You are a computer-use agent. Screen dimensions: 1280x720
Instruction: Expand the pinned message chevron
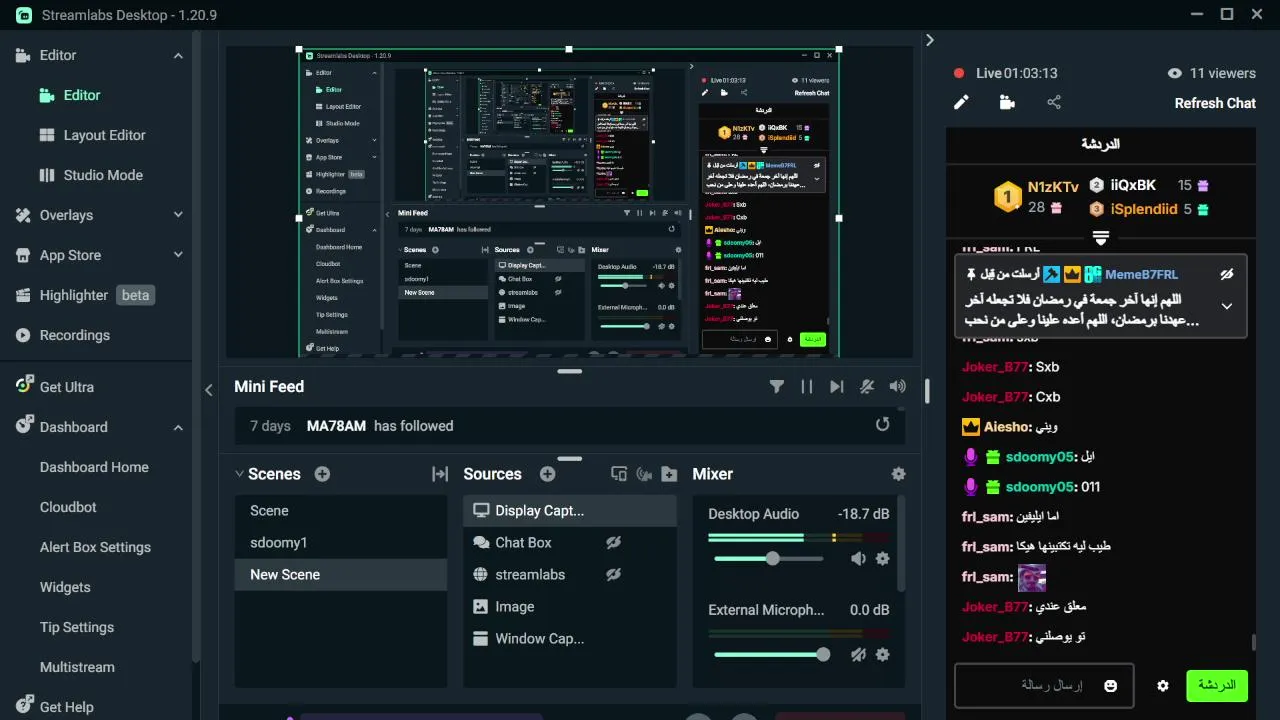click(1227, 306)
